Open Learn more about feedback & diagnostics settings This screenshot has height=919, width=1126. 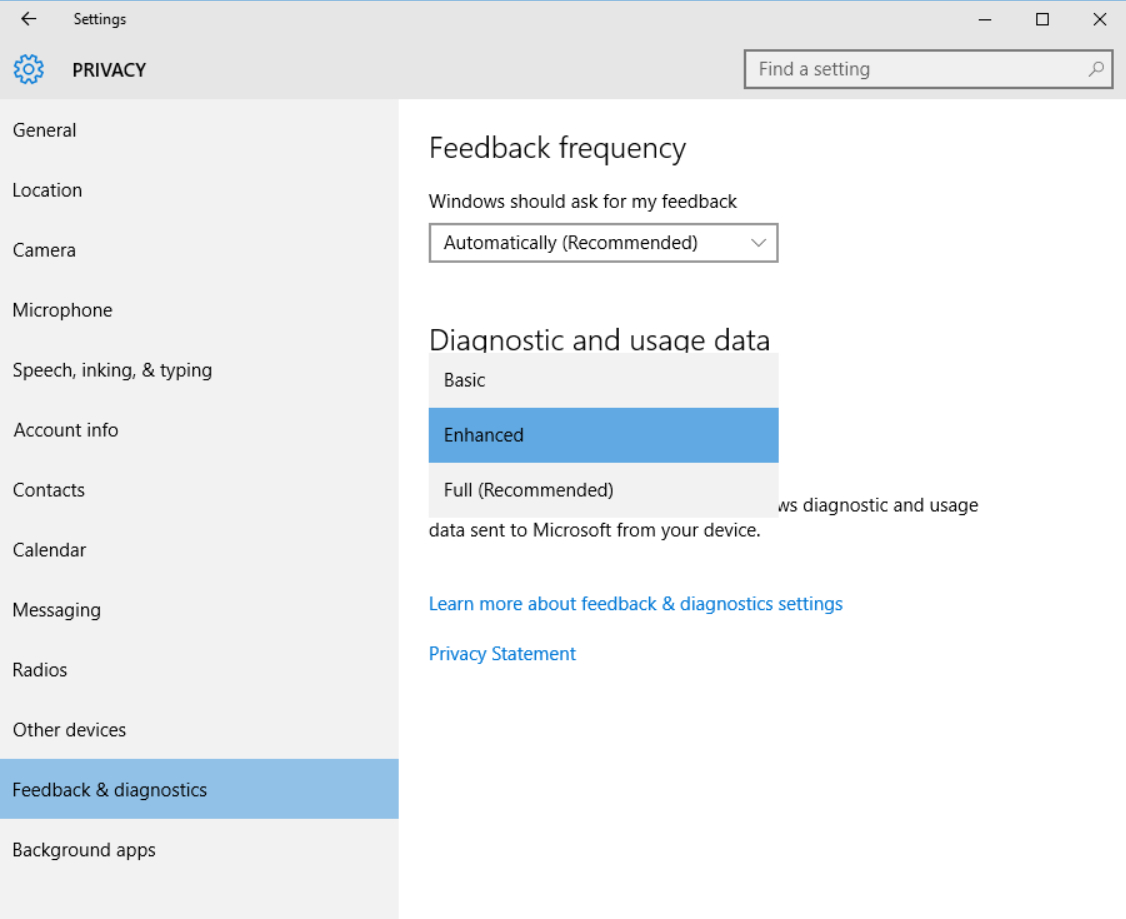[x=636, y=604]
